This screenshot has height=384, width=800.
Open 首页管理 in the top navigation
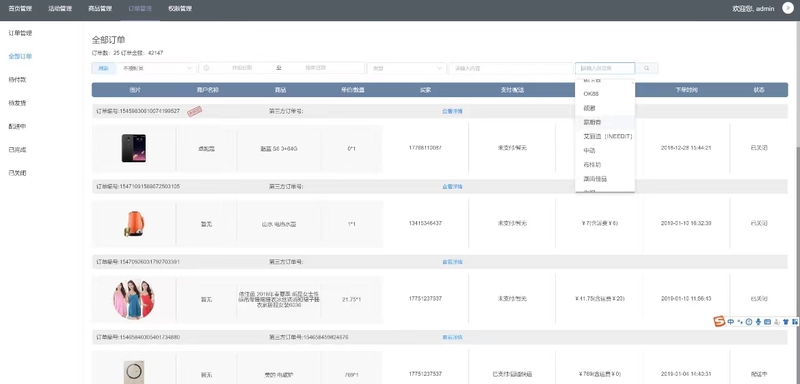[x=20, y=9]
